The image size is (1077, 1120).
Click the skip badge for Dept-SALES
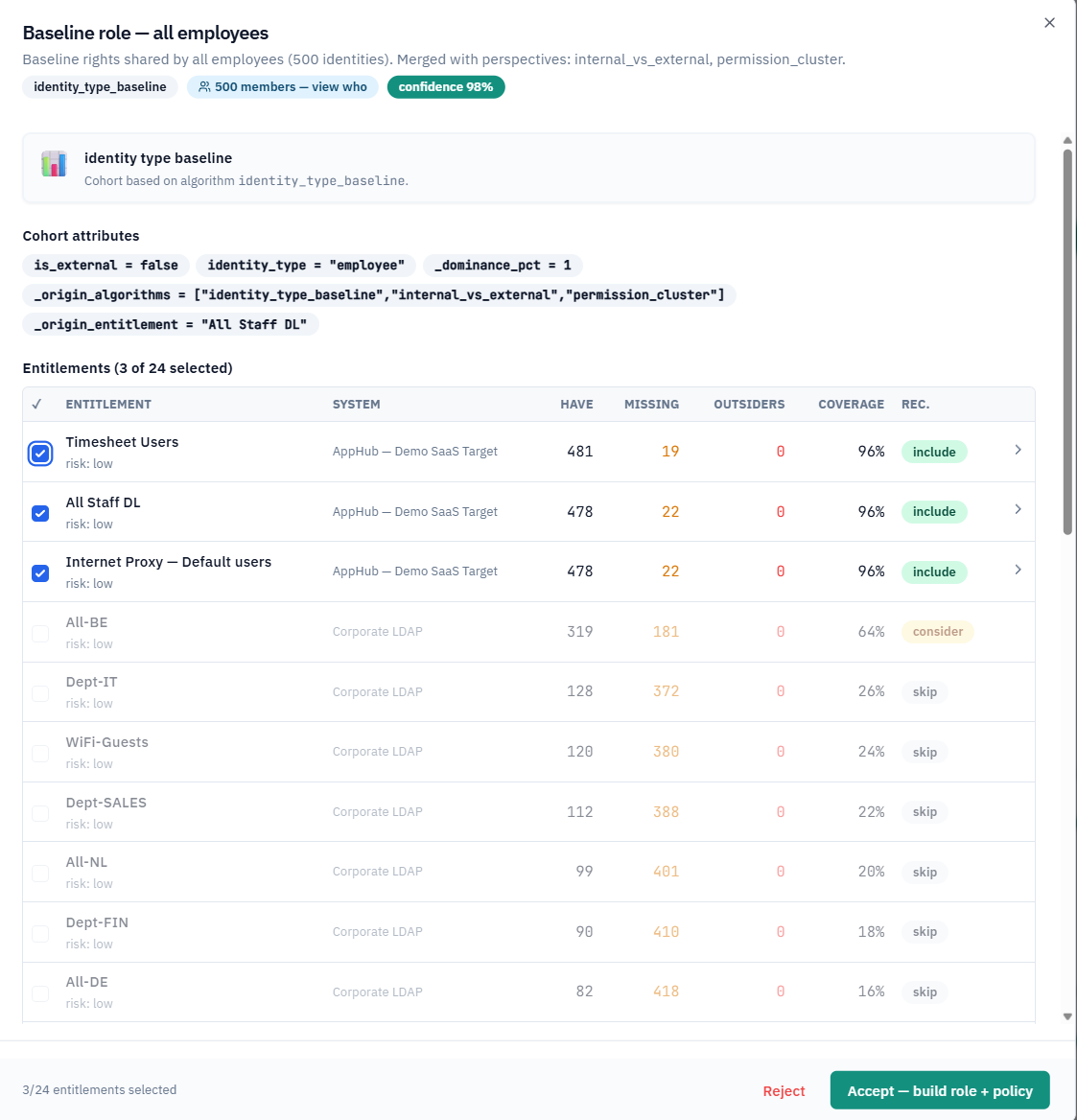925,812
